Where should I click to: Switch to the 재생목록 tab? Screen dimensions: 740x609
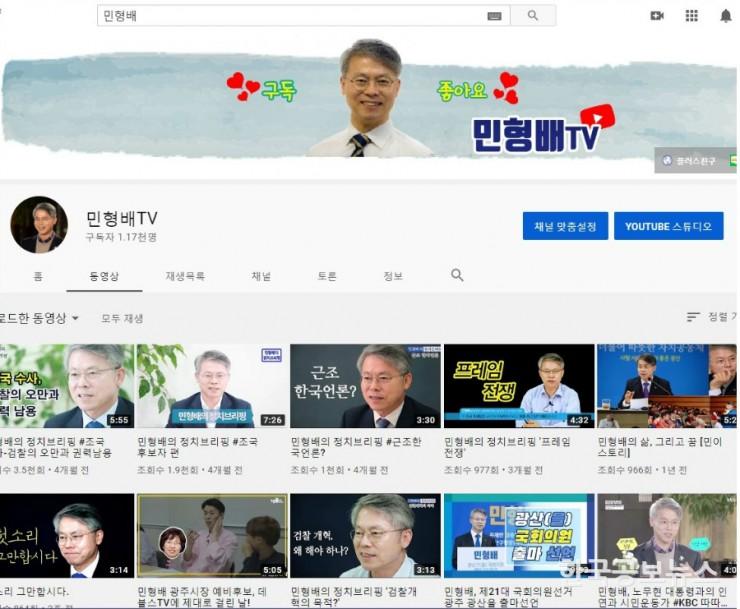pos(185,276)
